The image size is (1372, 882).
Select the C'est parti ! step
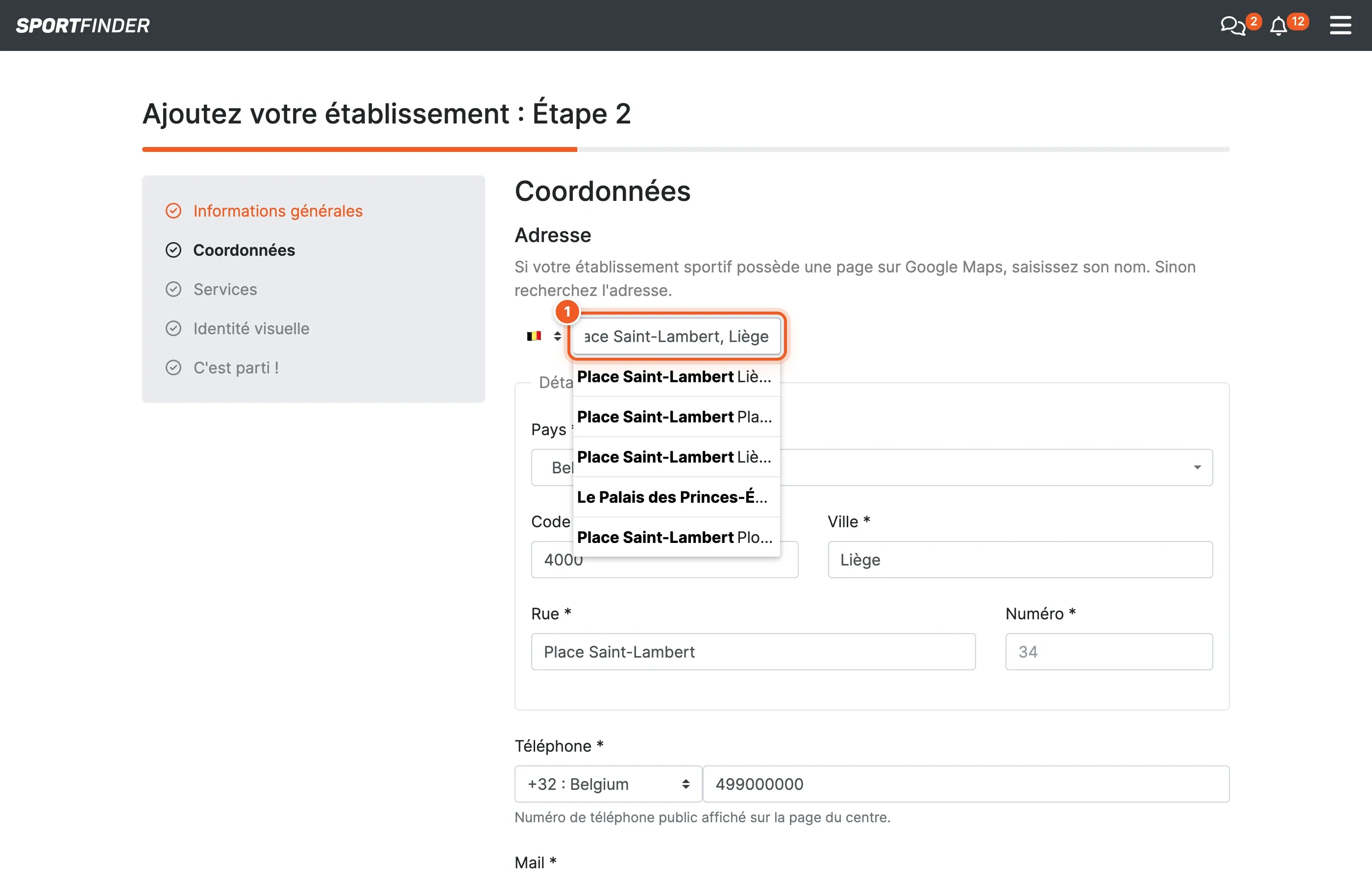click(x=236, y=367)
